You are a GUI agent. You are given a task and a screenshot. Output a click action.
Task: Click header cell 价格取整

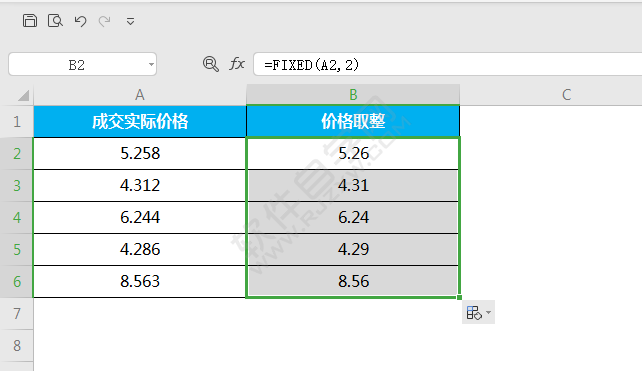(x=353, y=121)
